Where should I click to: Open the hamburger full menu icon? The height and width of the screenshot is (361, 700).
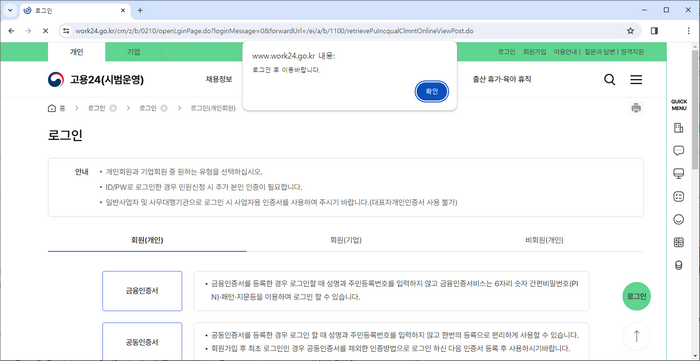point(636,80)
